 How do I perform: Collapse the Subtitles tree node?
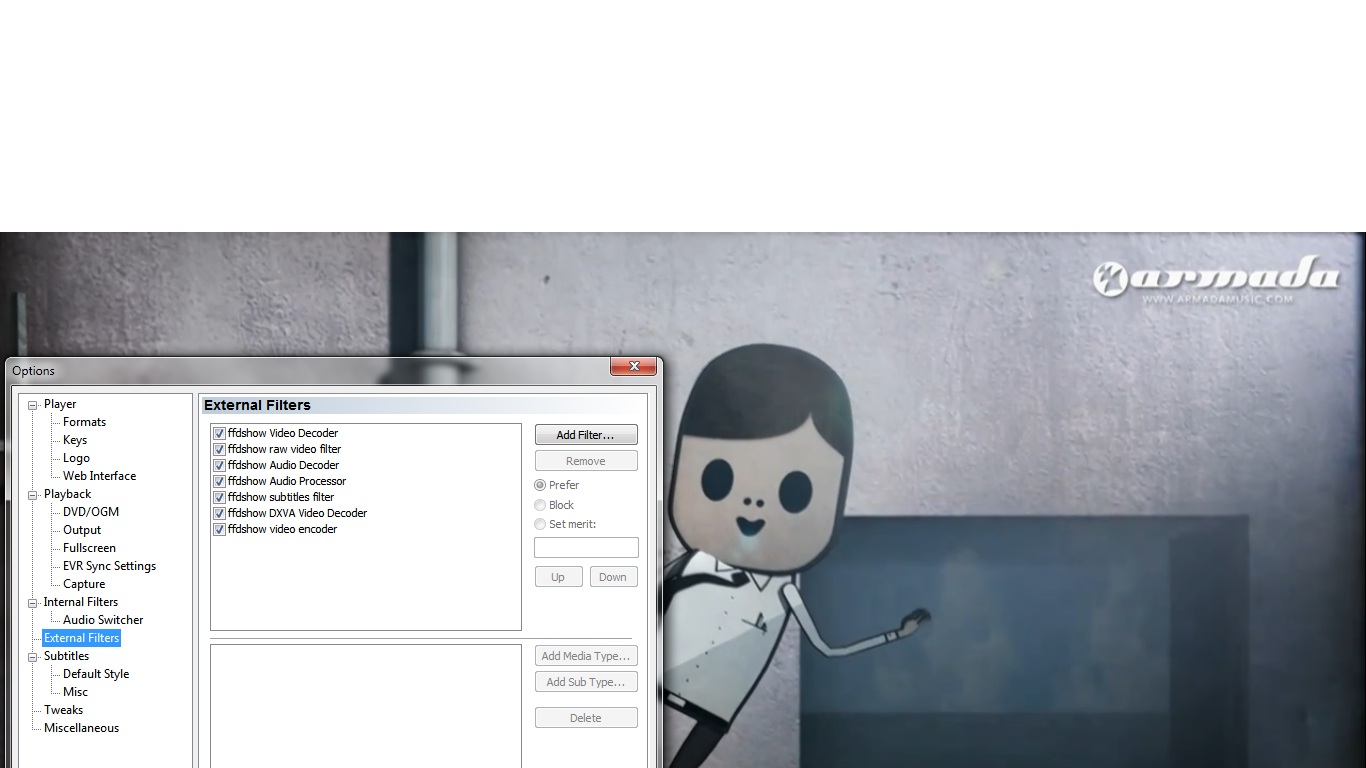32,657
